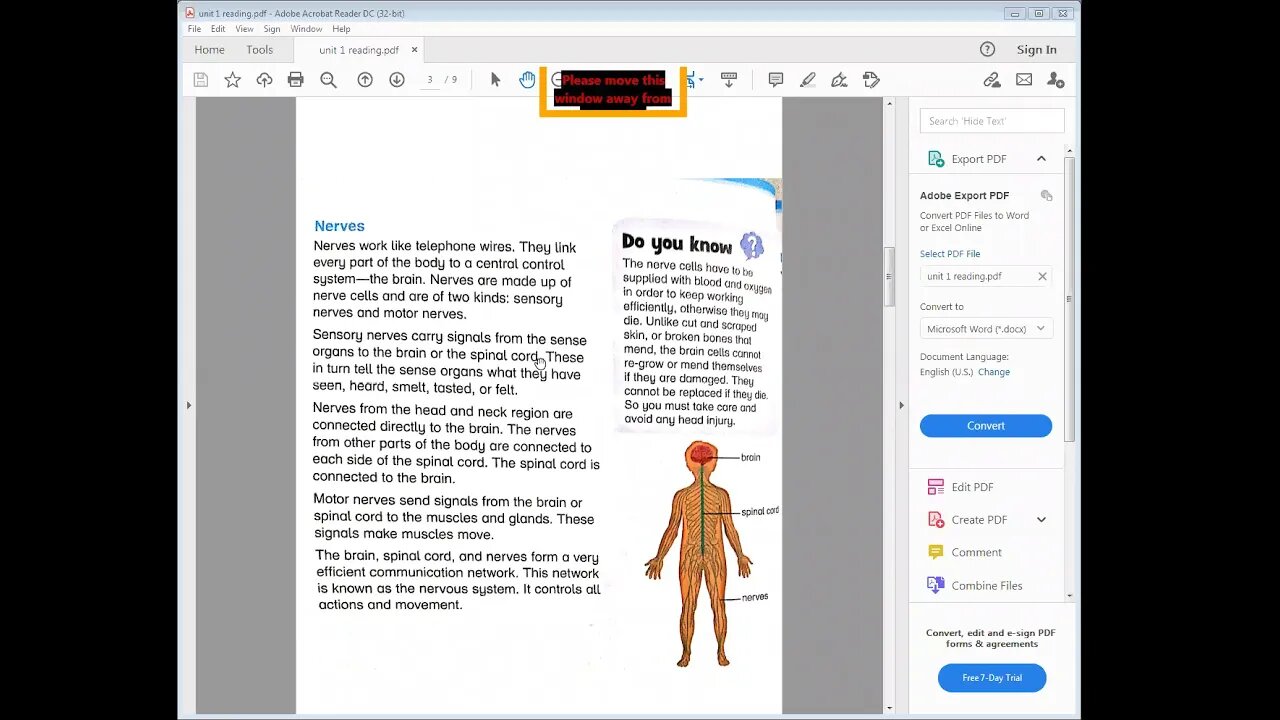The width and height of the screenshot is (1280, 720).
Task: Click the page number input field
Action: [x=430, y=80]
